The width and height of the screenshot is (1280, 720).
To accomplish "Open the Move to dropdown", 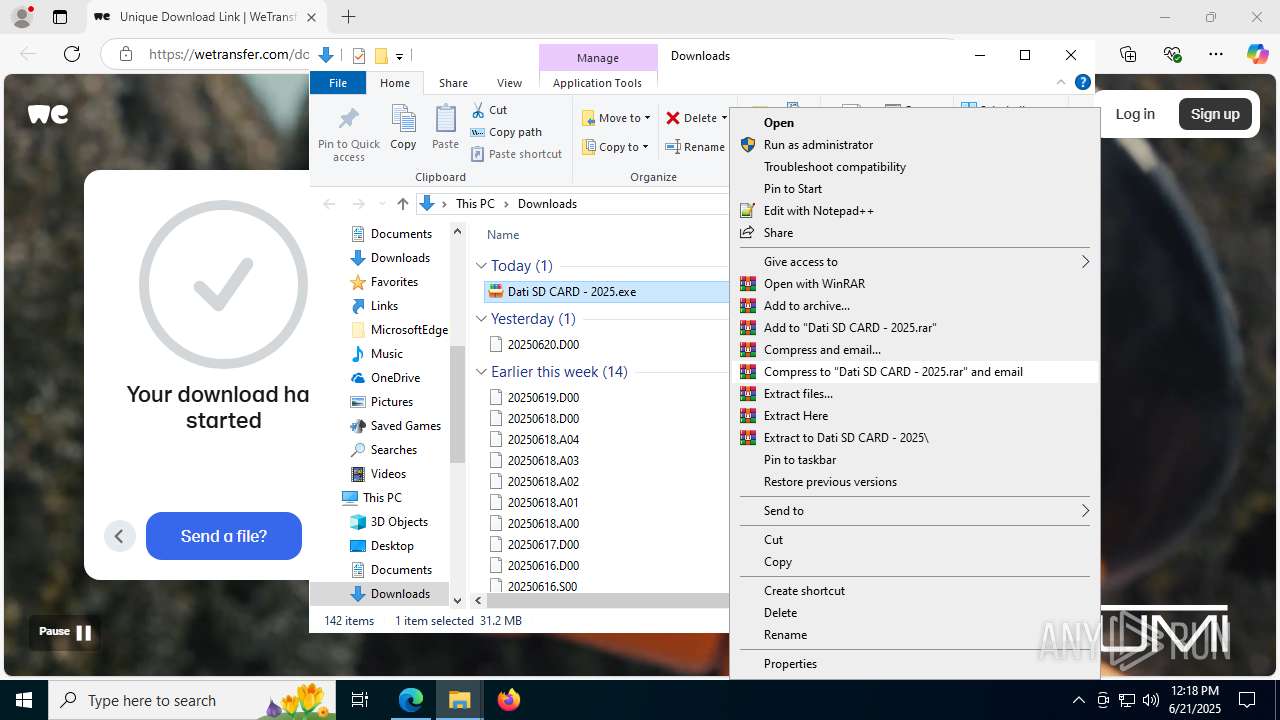I will click(x=616, y=118).
